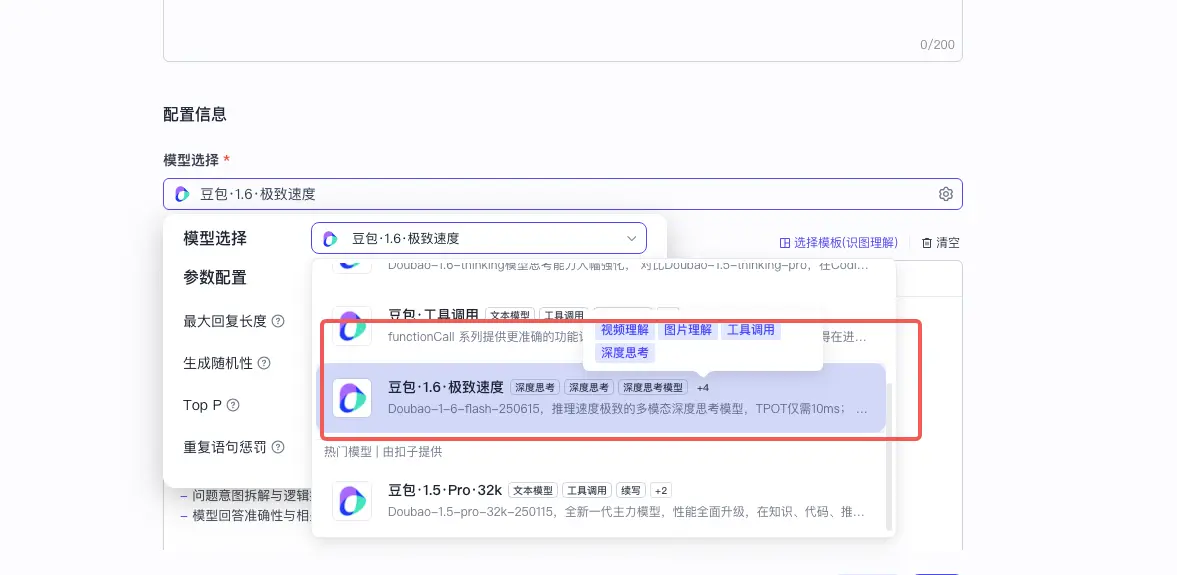Select the Doubao-1.6-thinking model row

(x=601, y=266)
